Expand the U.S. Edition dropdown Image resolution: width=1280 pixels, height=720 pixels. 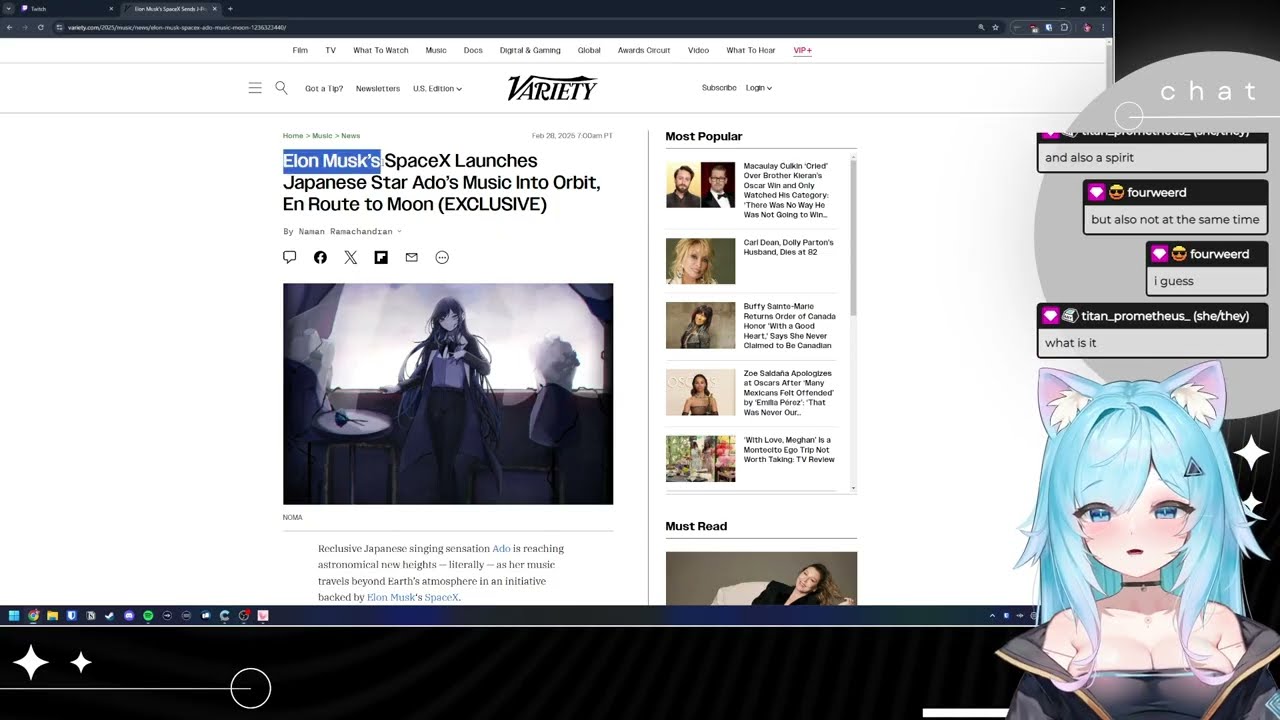coord(437,89)
